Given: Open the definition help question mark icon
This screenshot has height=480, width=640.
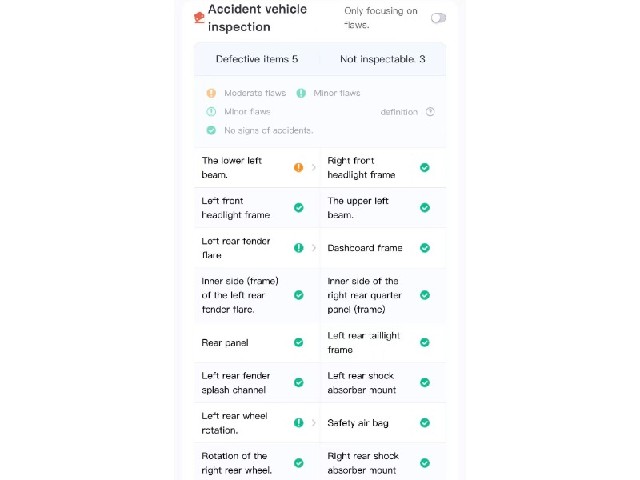Looking at the screenshot, I should pyautogui.click(x=430, y=112).
